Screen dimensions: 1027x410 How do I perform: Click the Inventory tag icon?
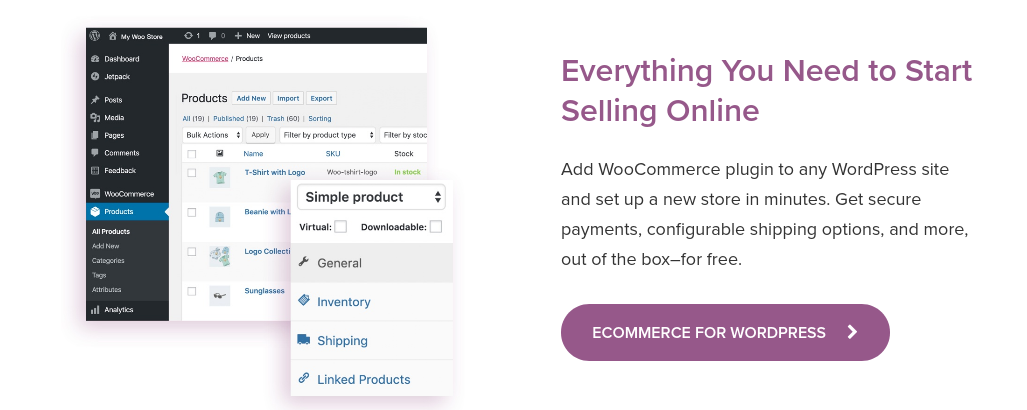[x=303, y=300]
